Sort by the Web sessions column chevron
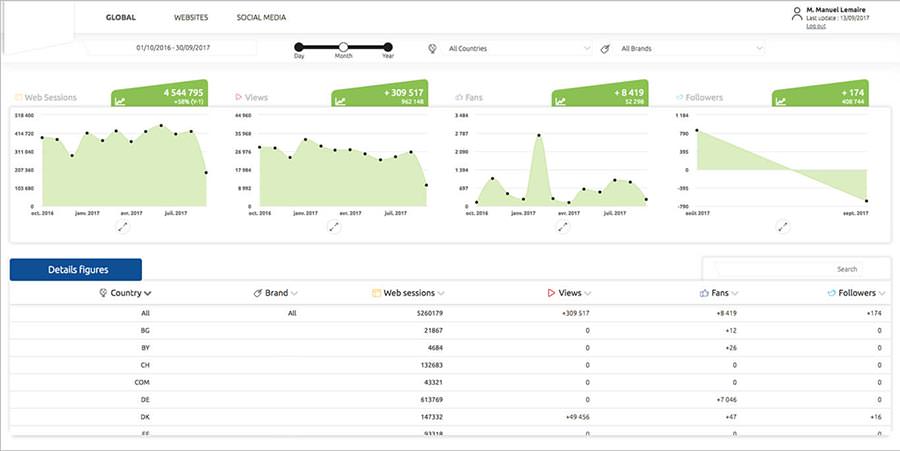Viewport: 900px width, 451px height. 441,293
